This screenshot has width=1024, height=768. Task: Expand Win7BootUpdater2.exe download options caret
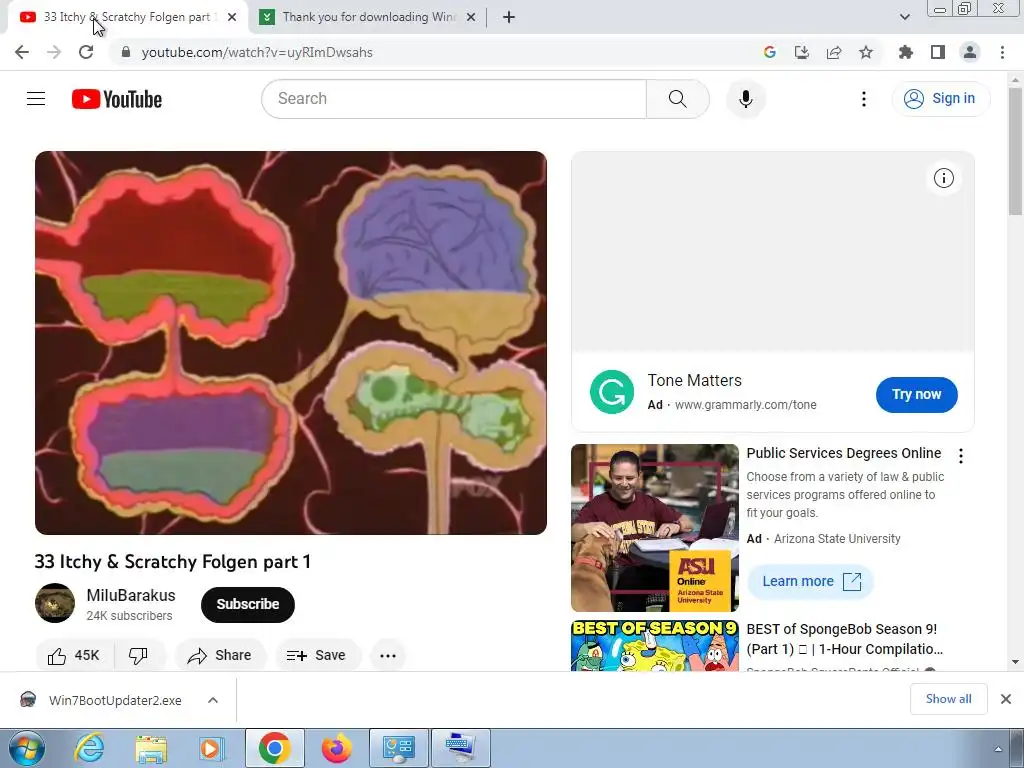point(213,700)
